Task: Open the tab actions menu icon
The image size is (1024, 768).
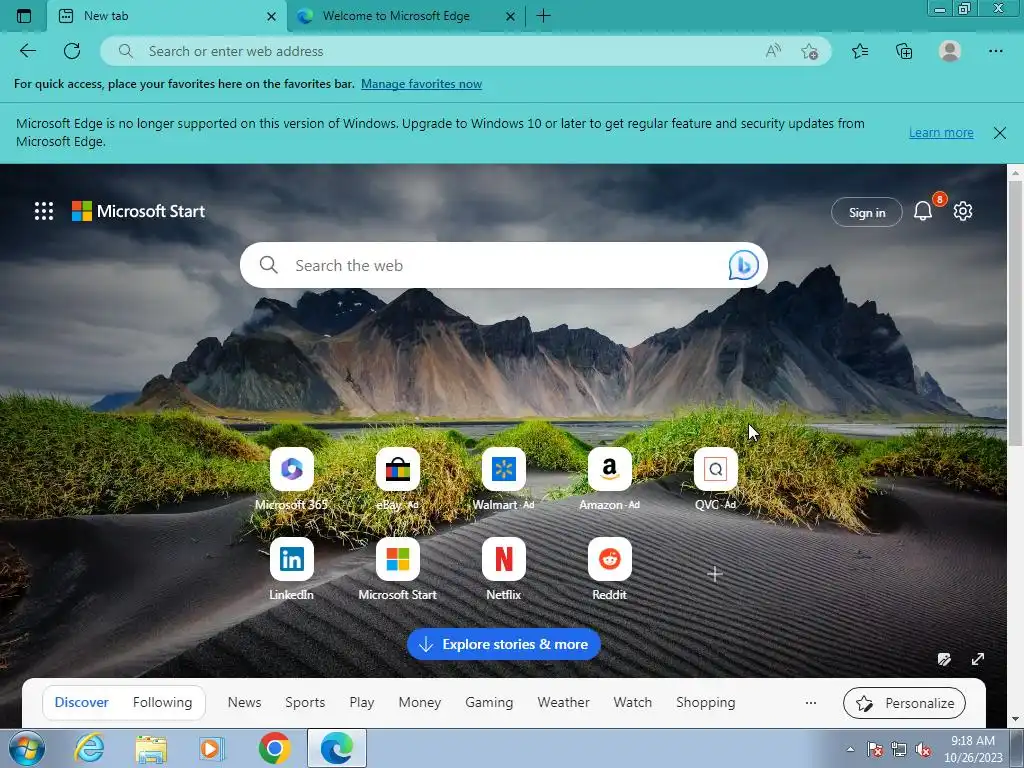Action: [24, 16]
